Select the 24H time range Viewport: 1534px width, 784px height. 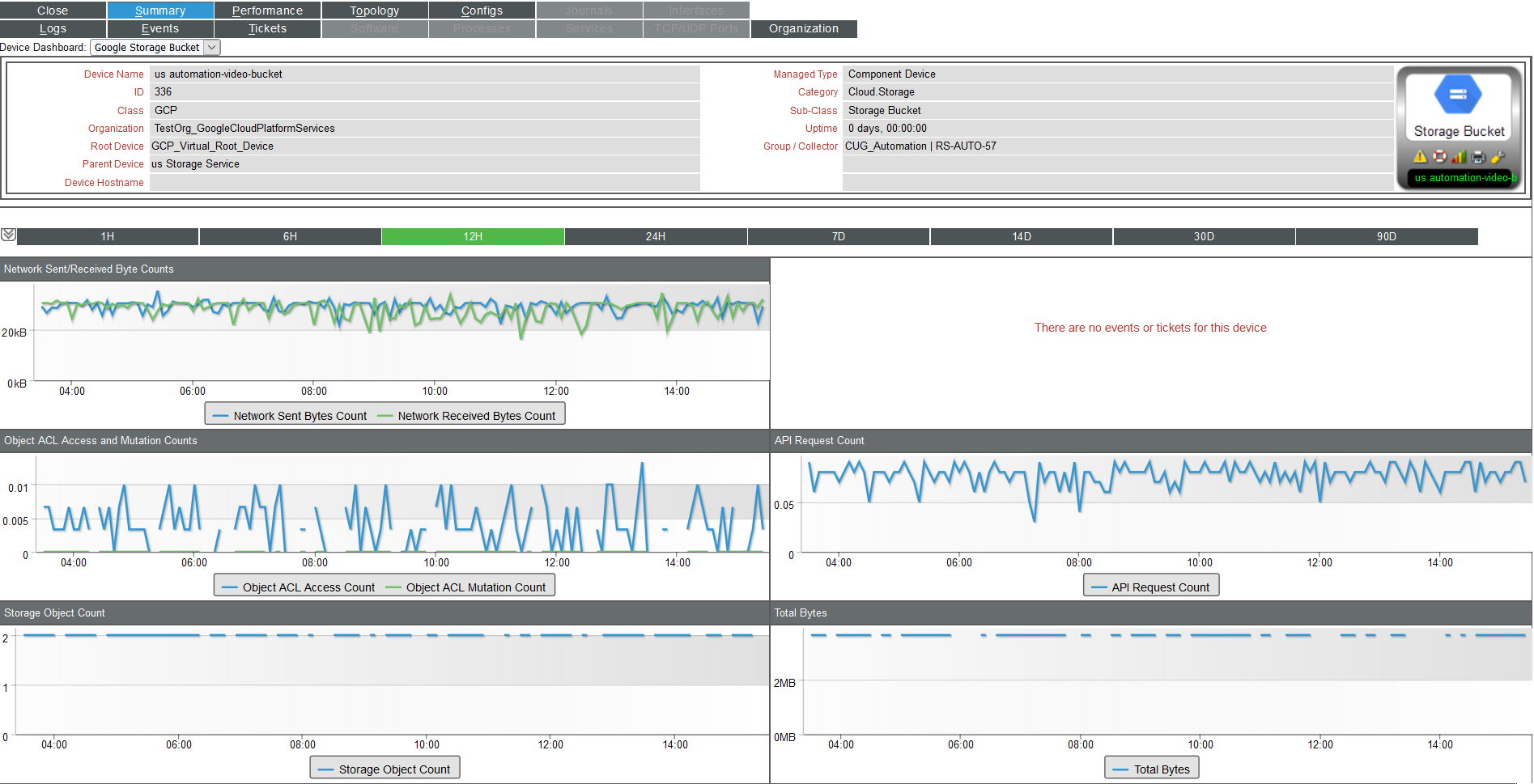coord(656,235)
